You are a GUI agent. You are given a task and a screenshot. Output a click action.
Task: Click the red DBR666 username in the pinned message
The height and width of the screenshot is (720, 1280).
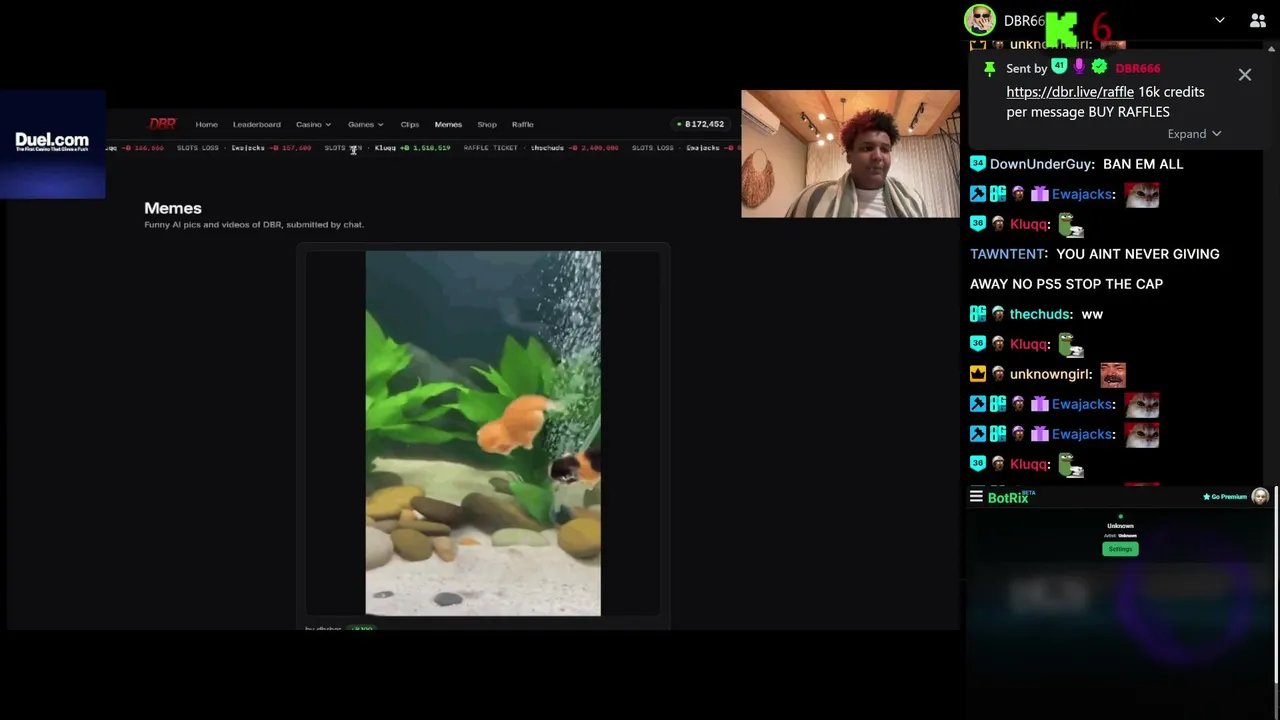click(x=1138, y=68)
